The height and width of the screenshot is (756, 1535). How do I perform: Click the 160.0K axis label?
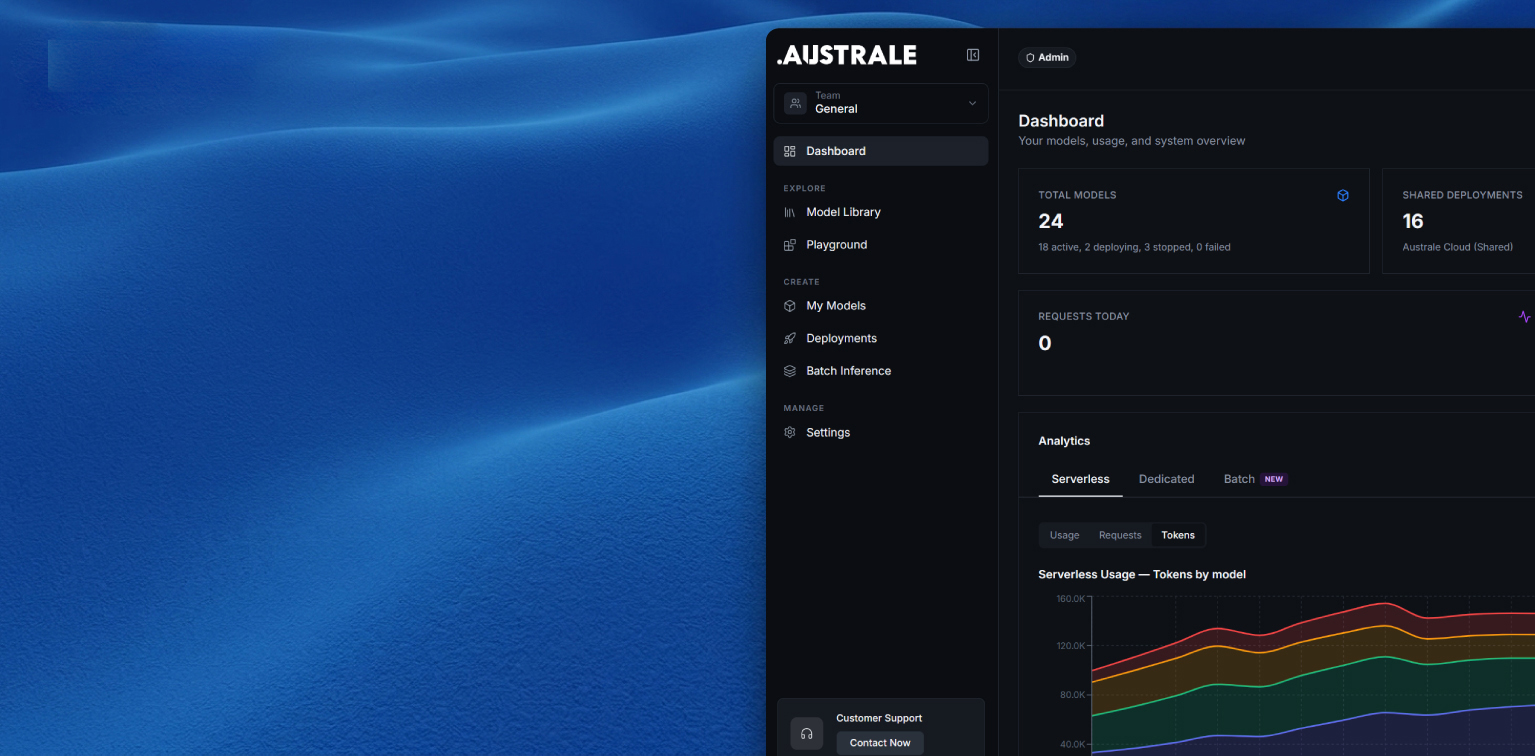click(1070, 599)
